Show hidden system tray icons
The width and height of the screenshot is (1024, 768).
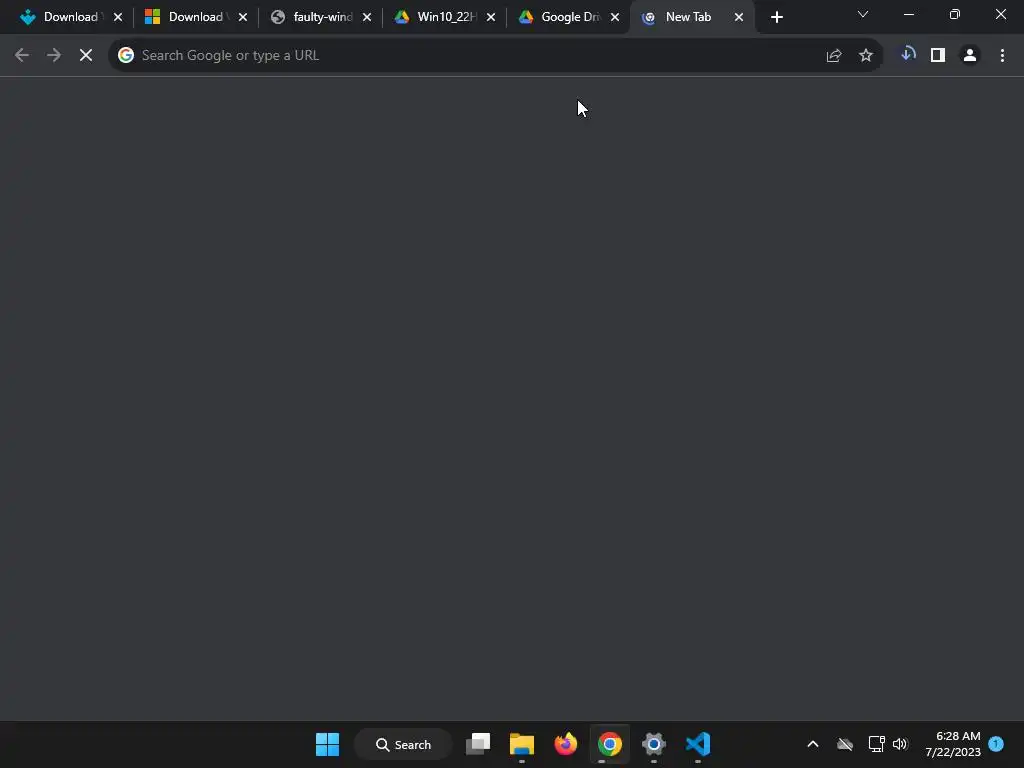(813, 744)
